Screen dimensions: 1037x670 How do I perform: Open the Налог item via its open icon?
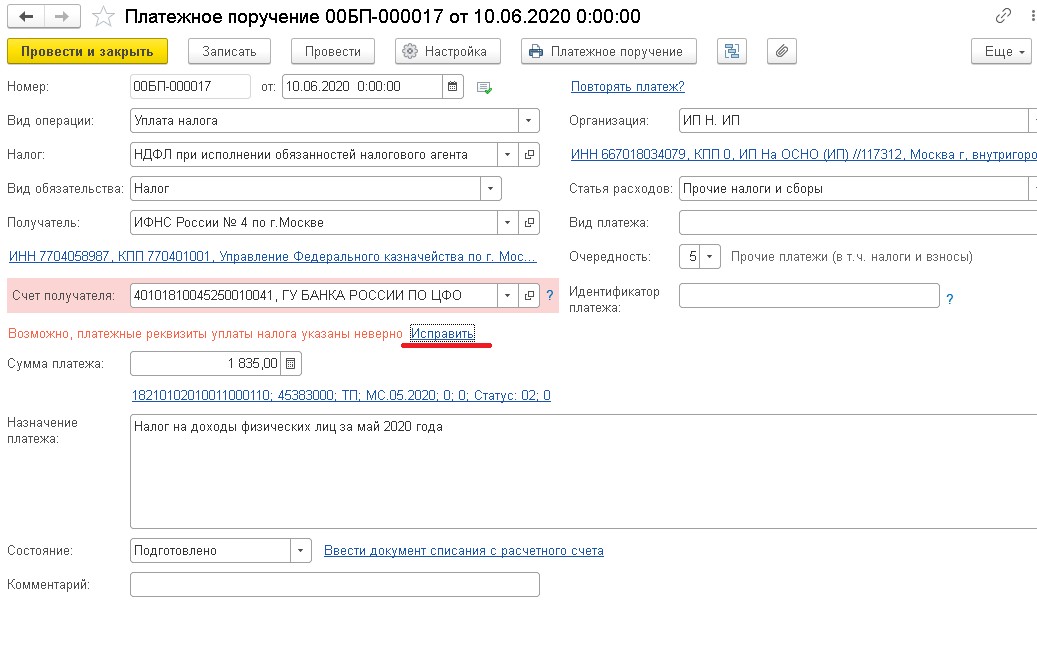(529, 155)
